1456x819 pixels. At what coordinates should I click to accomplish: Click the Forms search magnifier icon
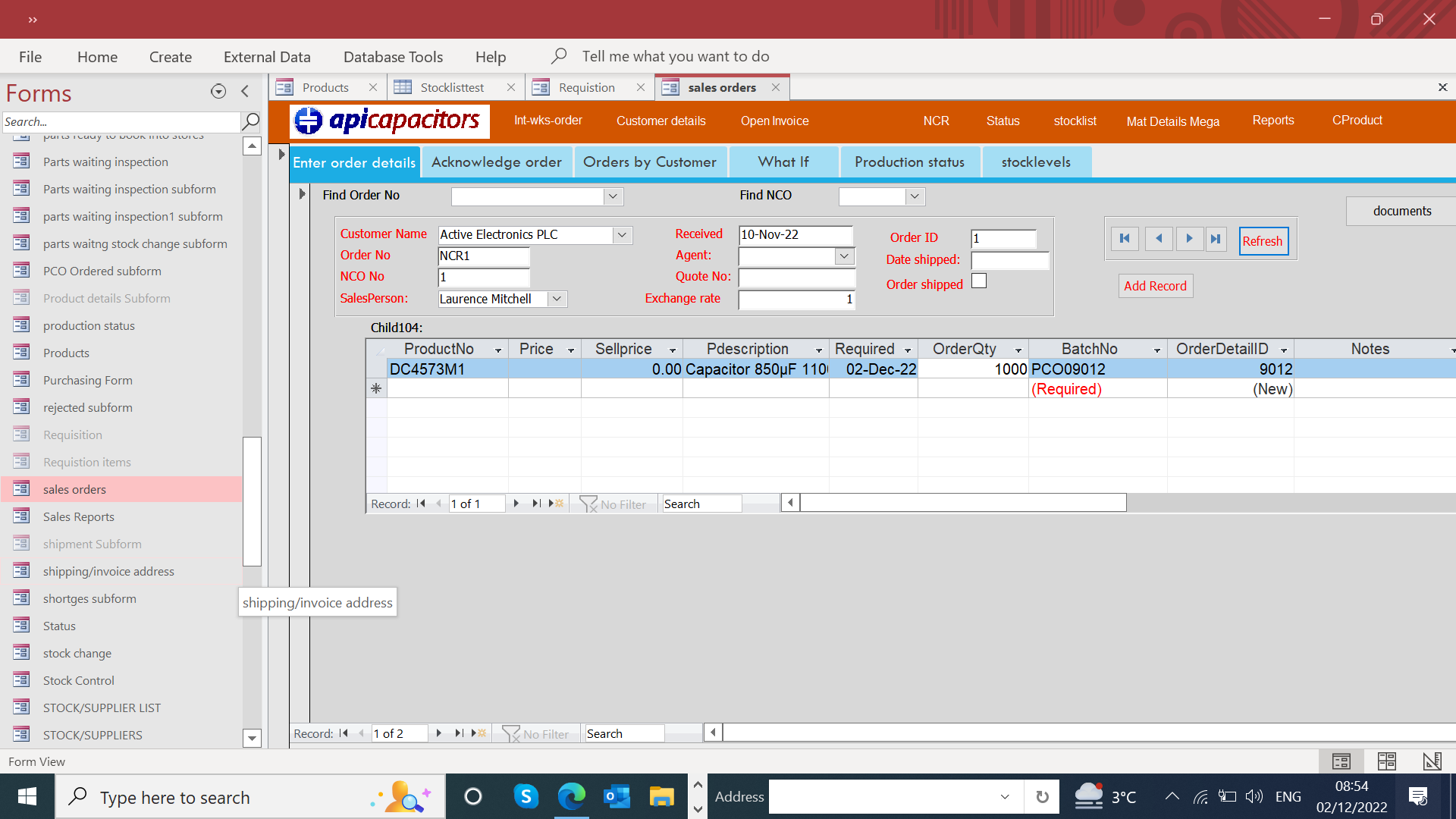pos(250,121)
